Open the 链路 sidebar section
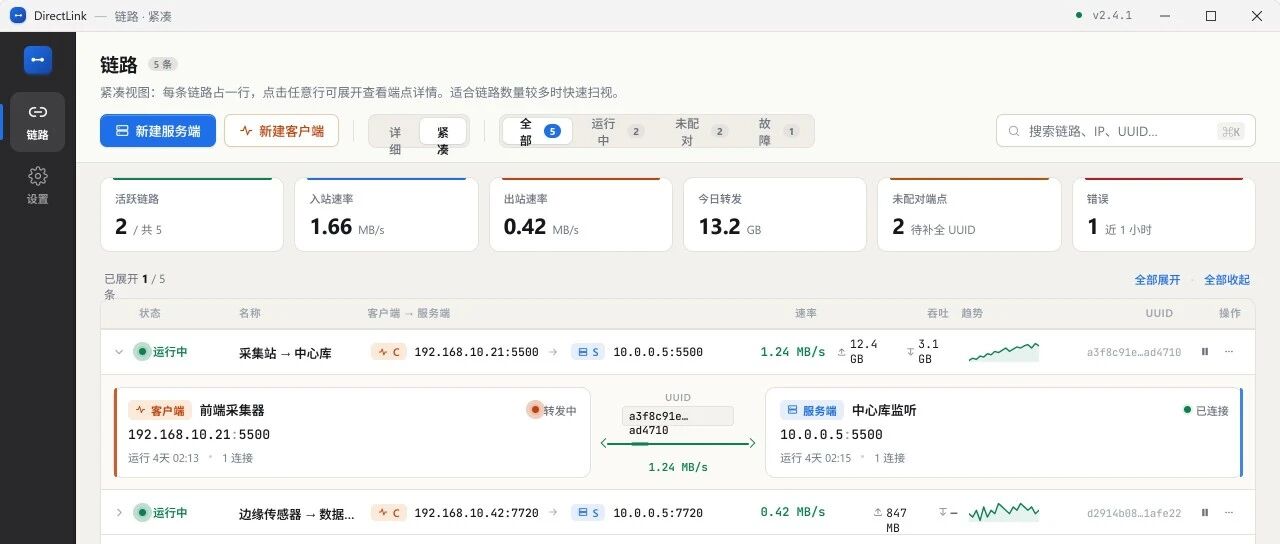This screenshot has height=544, width=1280. click(38, 122)
